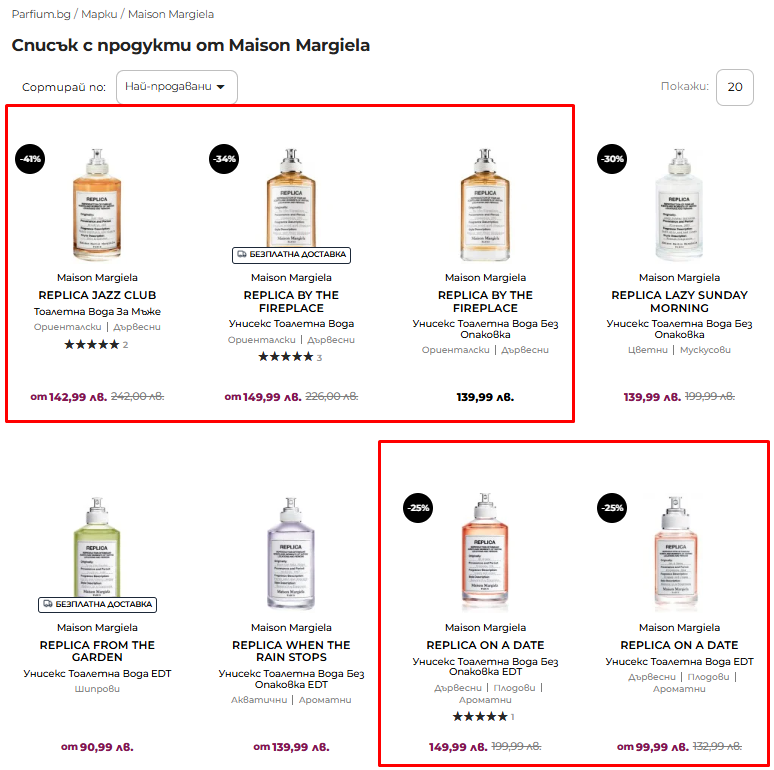Click the star rating under Replica On A Date
This screenshot has height=770, width=774.
480,716
